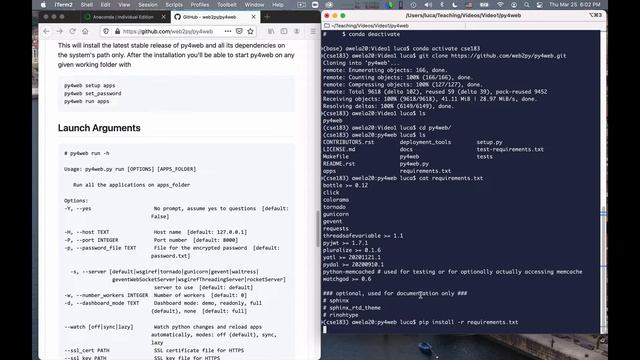Open Firefox hamburger menu
The height and width of the screenshot is (360, 640).
(313, 31)
